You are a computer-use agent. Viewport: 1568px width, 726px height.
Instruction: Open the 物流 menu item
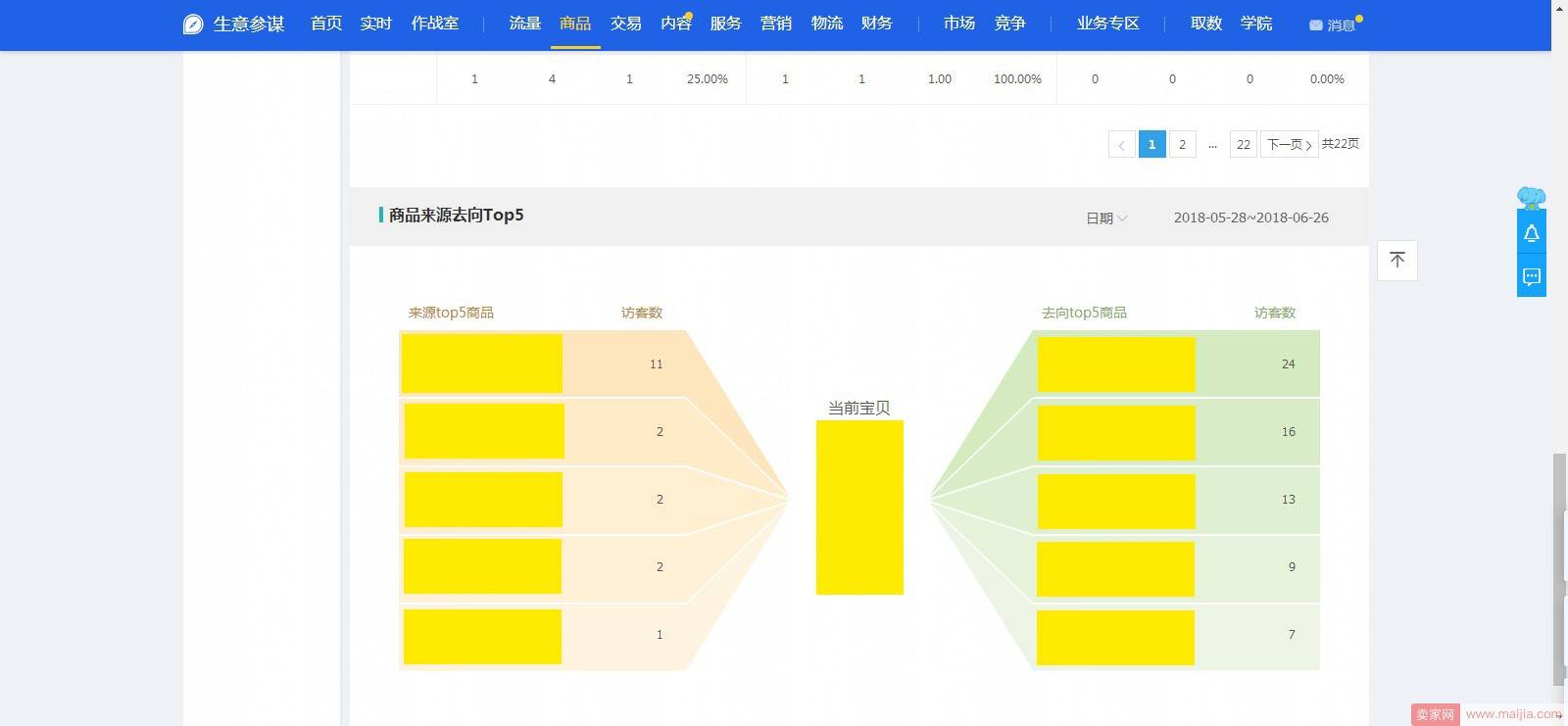point(826,24)
